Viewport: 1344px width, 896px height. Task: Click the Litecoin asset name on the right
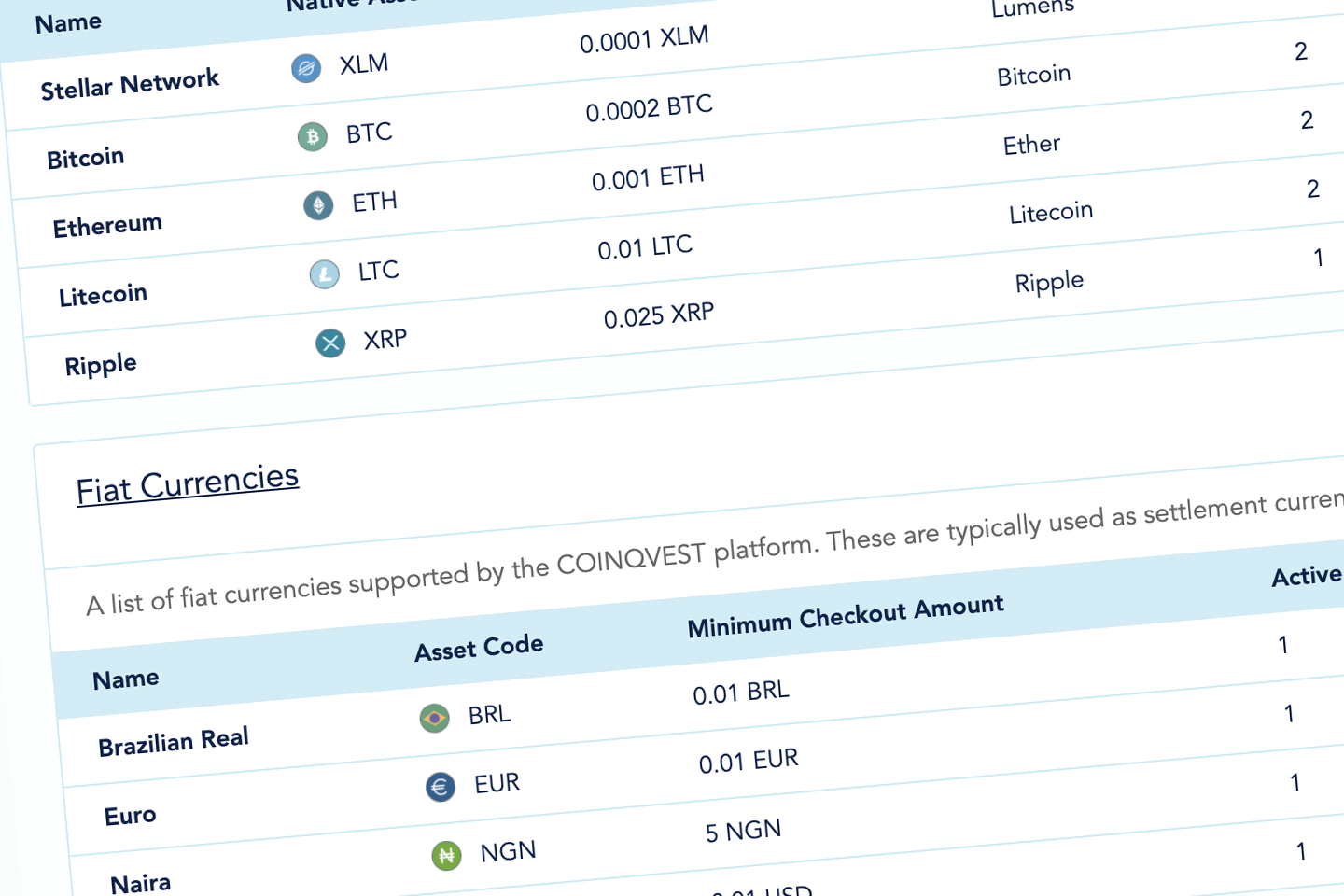click(x=1051, y=213)
